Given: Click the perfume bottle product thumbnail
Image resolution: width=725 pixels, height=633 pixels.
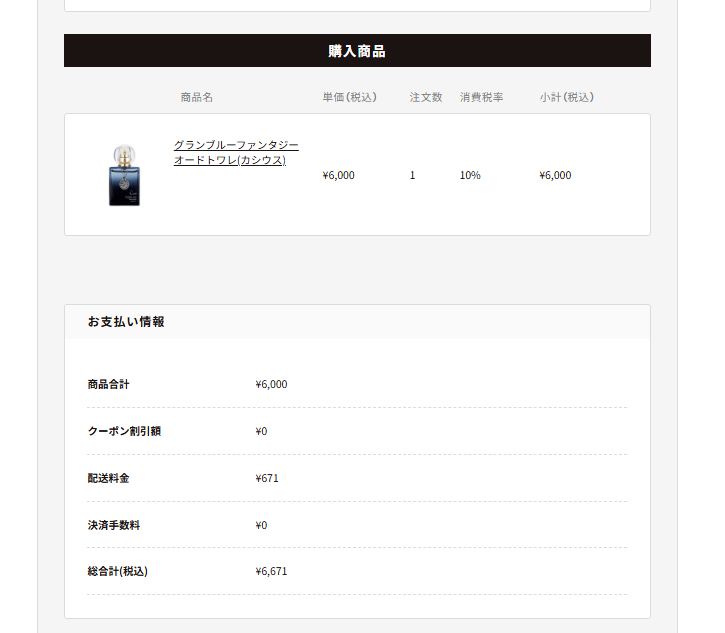Looking at the screenshot, I should click(124, 175).
